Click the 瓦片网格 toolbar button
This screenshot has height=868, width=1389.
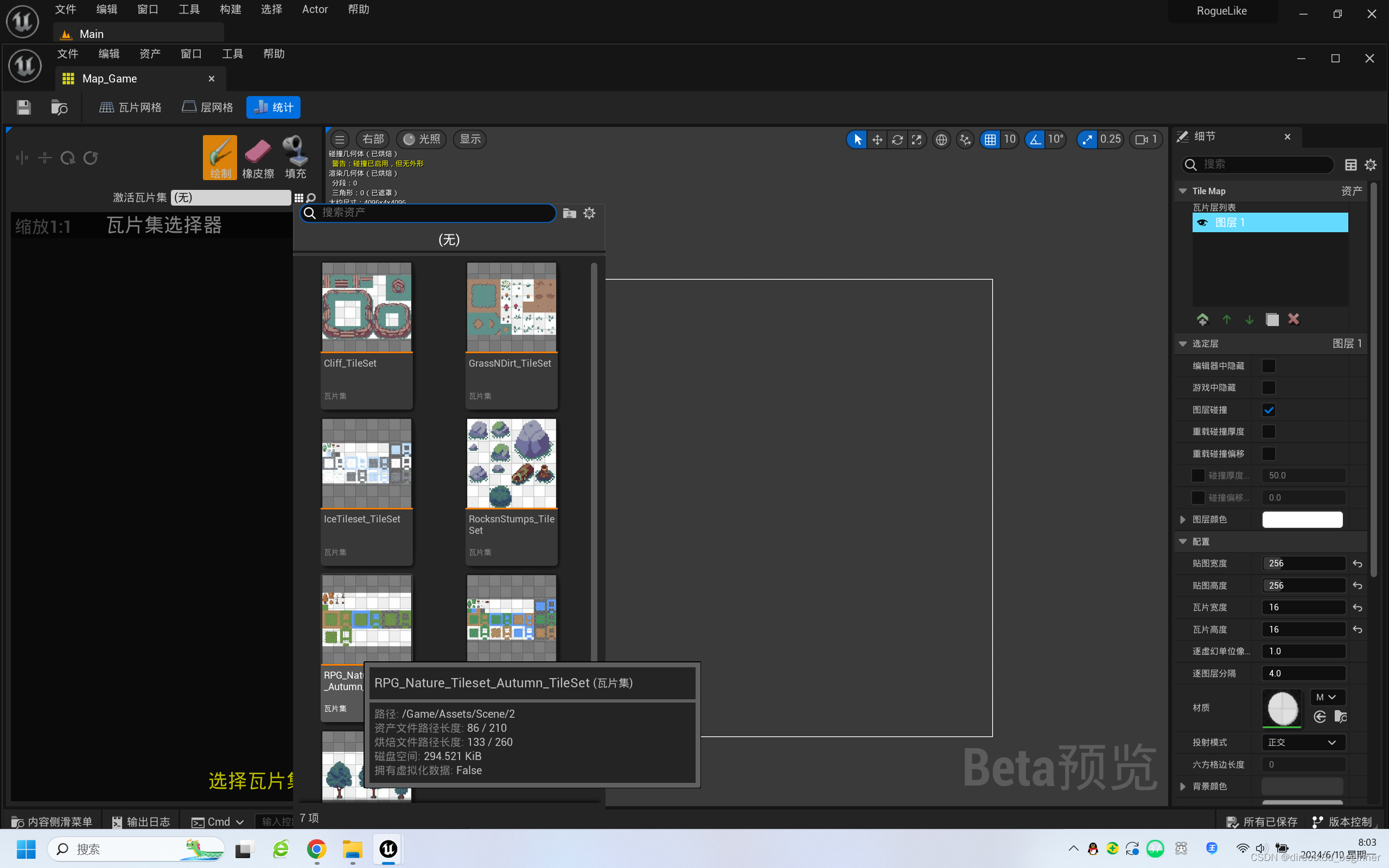[x=131, y=107]
